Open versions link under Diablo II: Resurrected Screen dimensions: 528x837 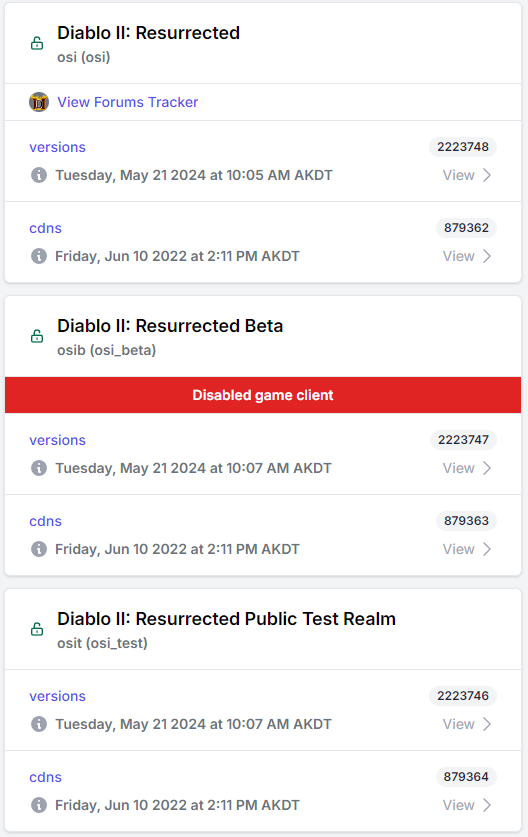click(x=57, y=147)
